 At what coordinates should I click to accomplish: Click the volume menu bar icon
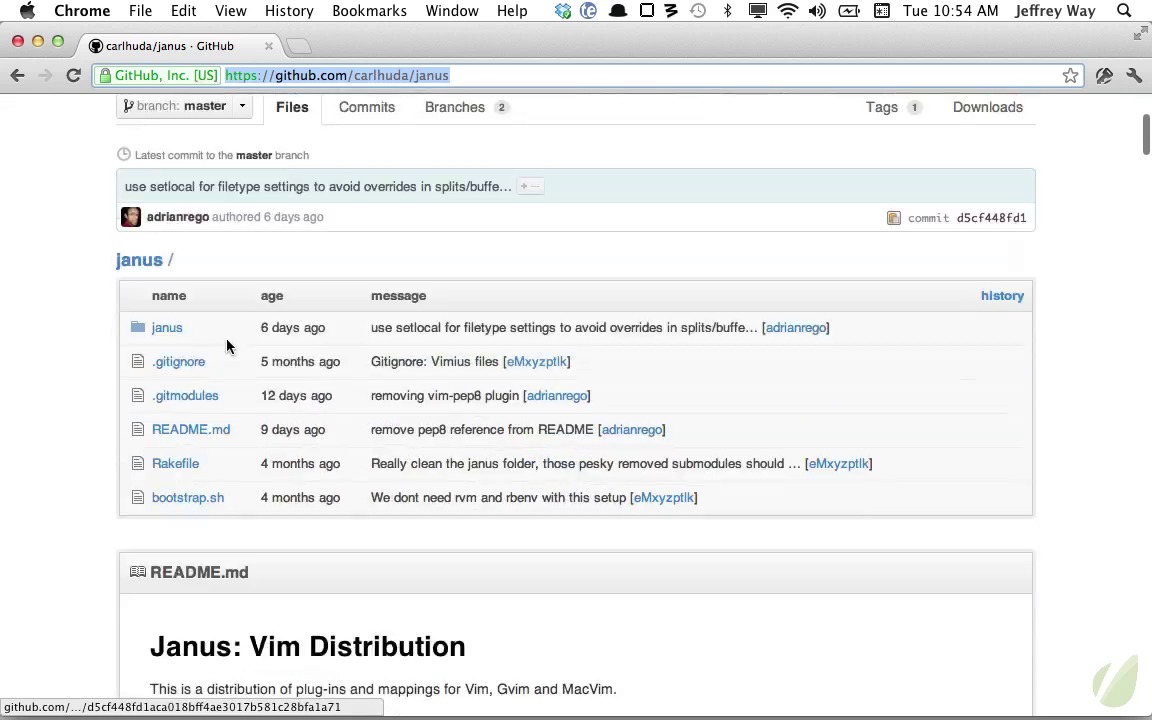pos(817,10)
